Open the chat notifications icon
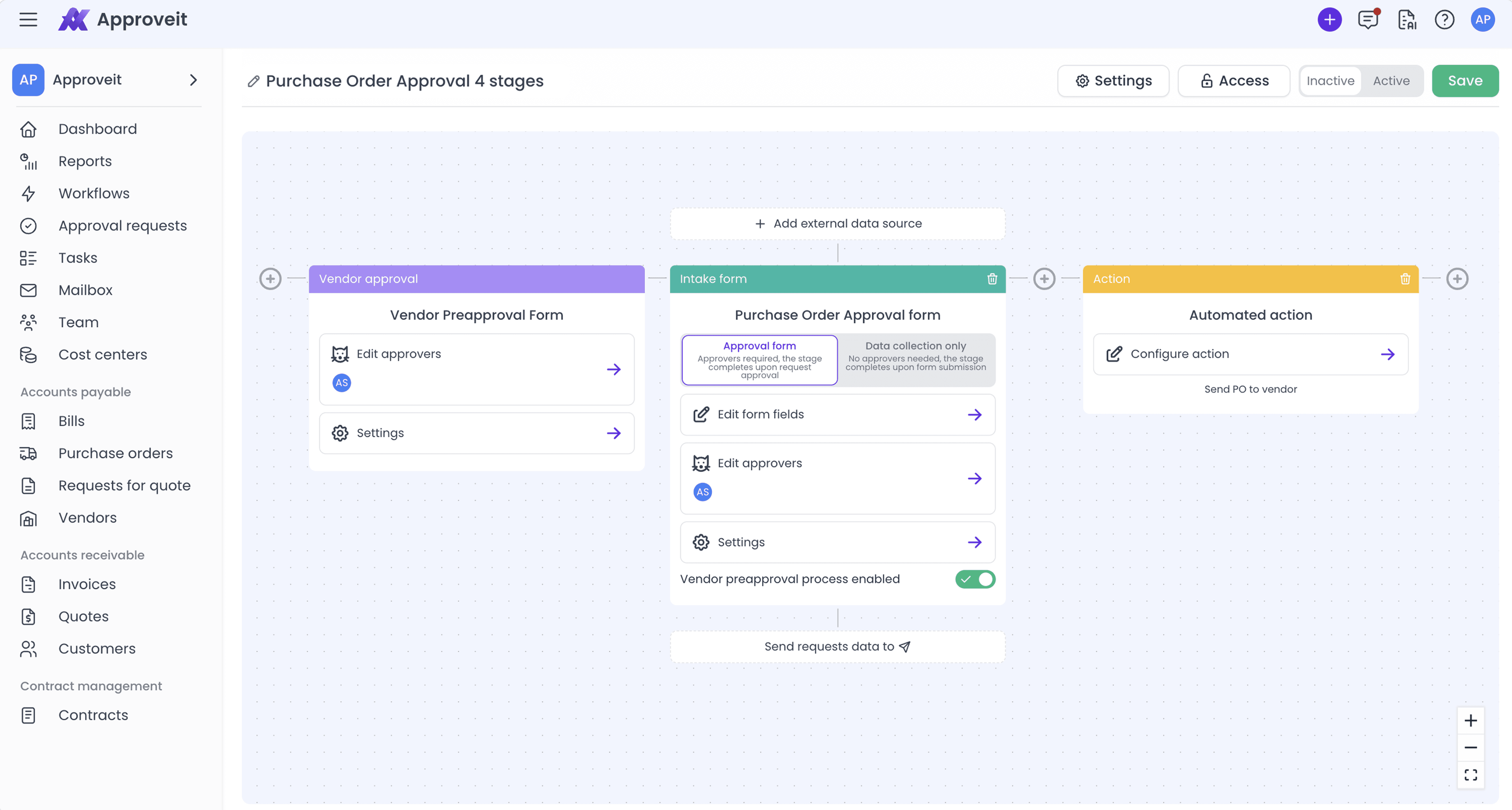1512x810 pixels. click(1368, 19)
